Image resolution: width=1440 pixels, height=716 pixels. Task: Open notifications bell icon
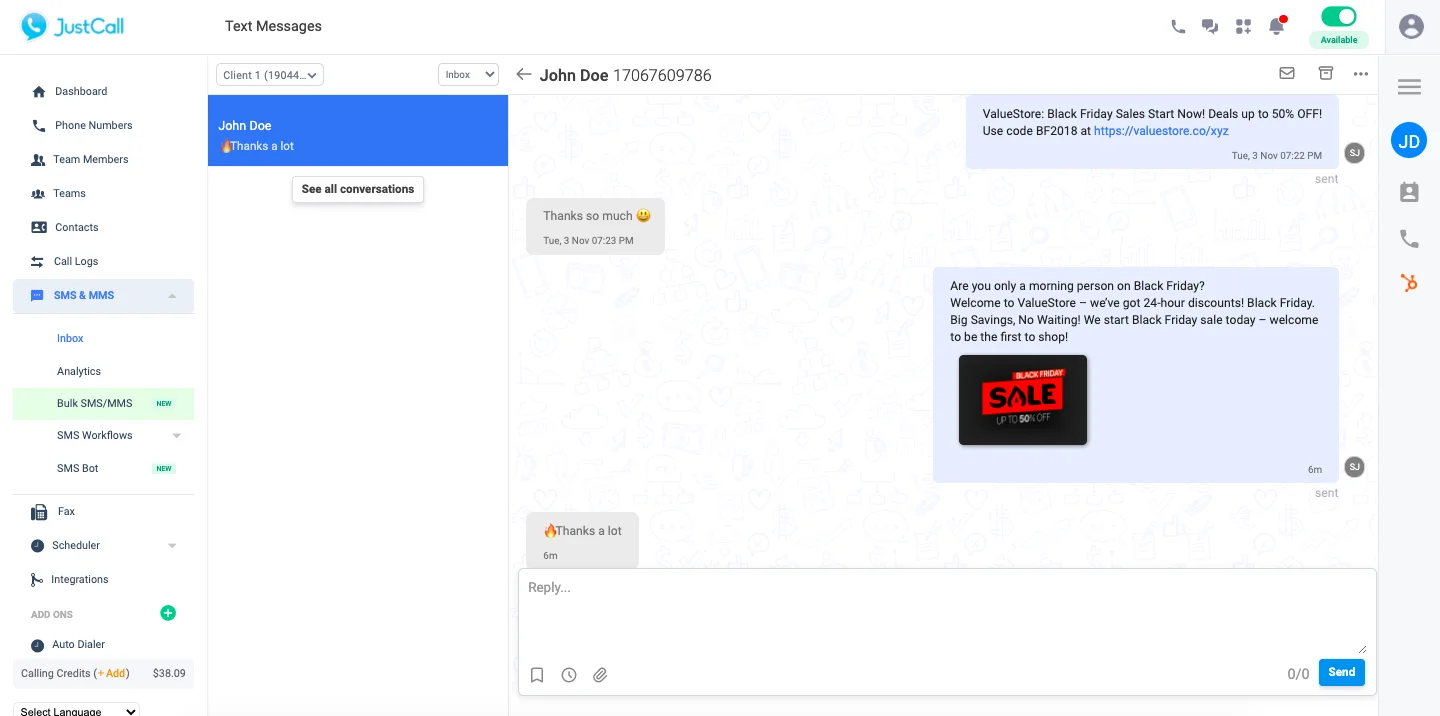[x=1276, y=26]
